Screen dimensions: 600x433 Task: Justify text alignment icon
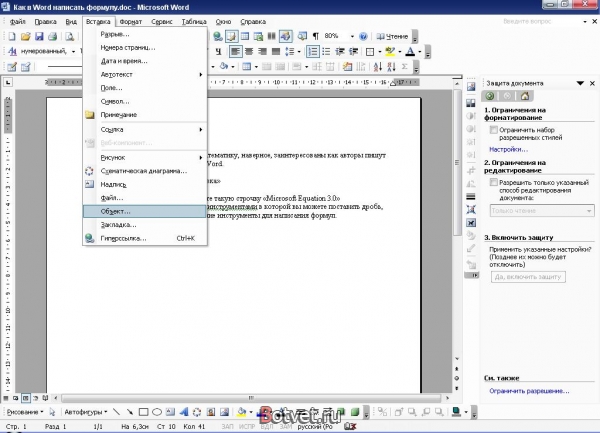pyautogui.click(x=276, y=51)
